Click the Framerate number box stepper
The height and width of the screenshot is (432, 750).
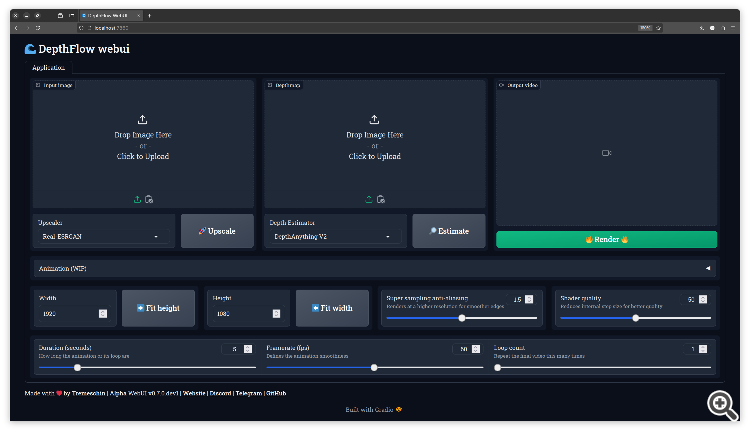pos(476,349)
